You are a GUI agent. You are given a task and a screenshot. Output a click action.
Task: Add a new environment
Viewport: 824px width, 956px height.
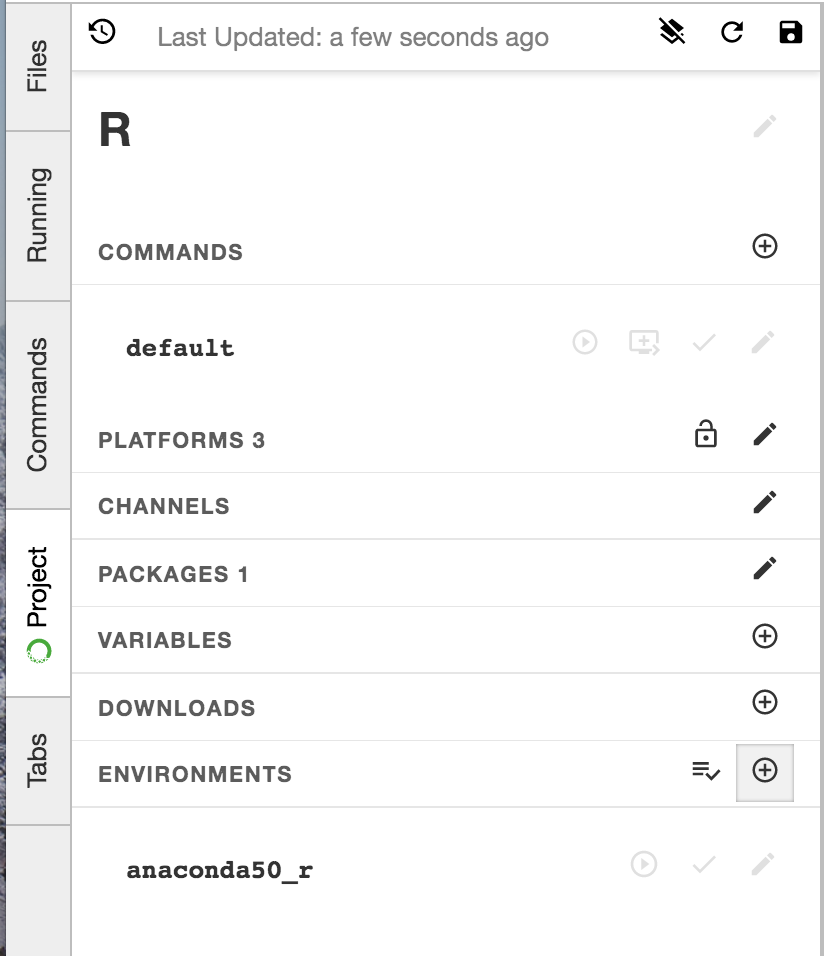pos(765,771)
